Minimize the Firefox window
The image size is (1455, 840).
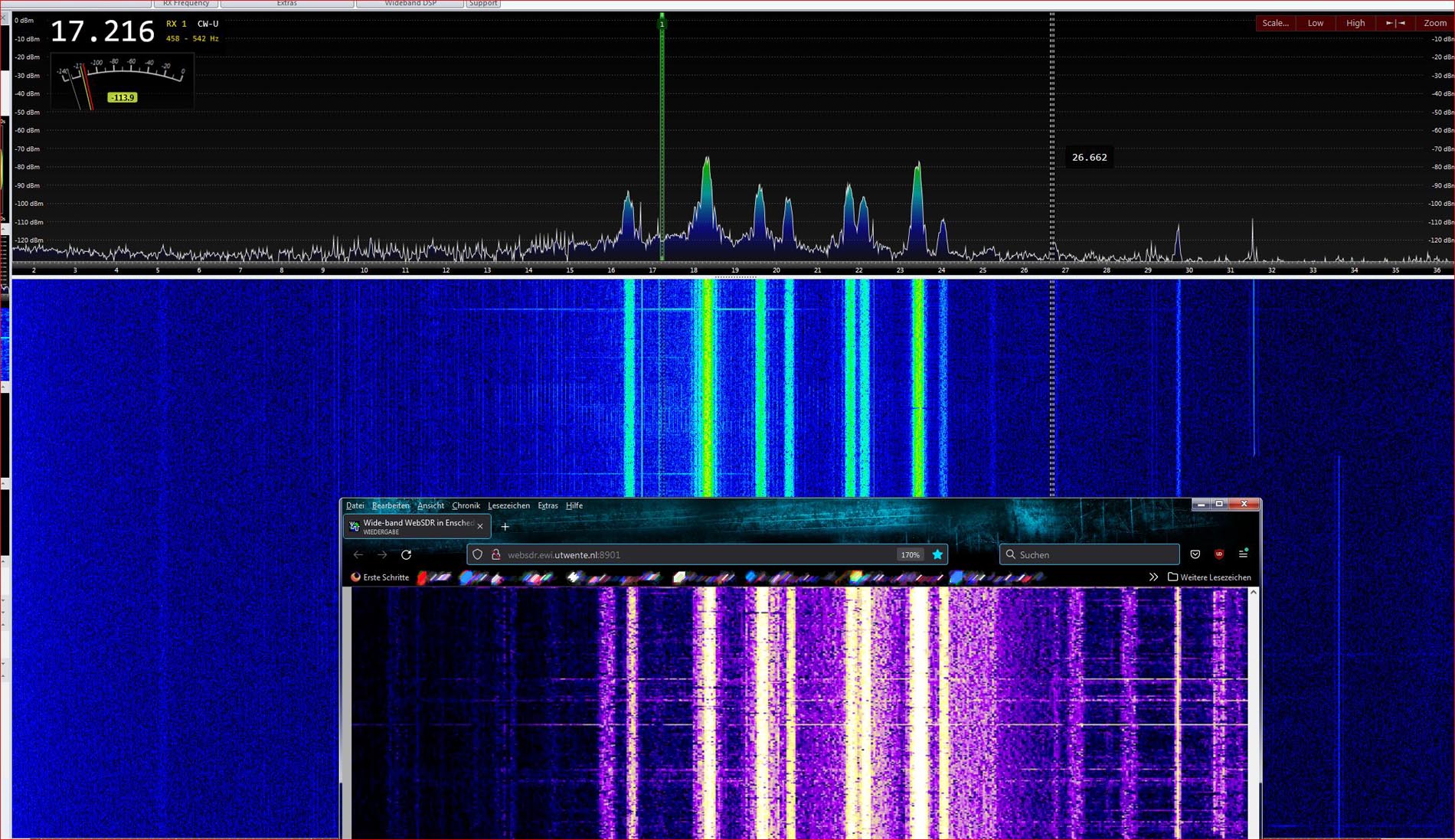coord(1201,504)
